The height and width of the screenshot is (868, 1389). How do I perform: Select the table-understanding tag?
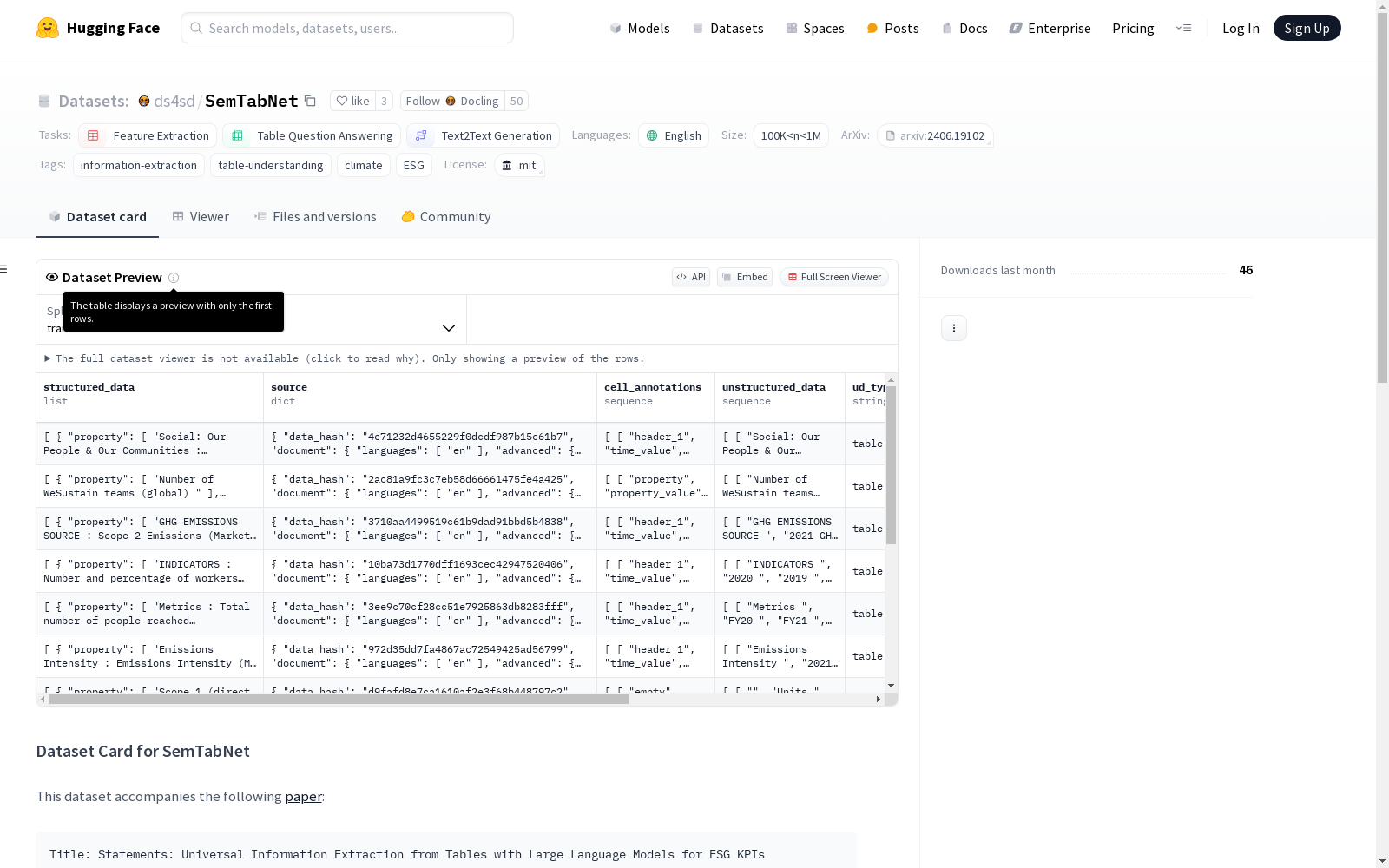[x=271, y=165]
